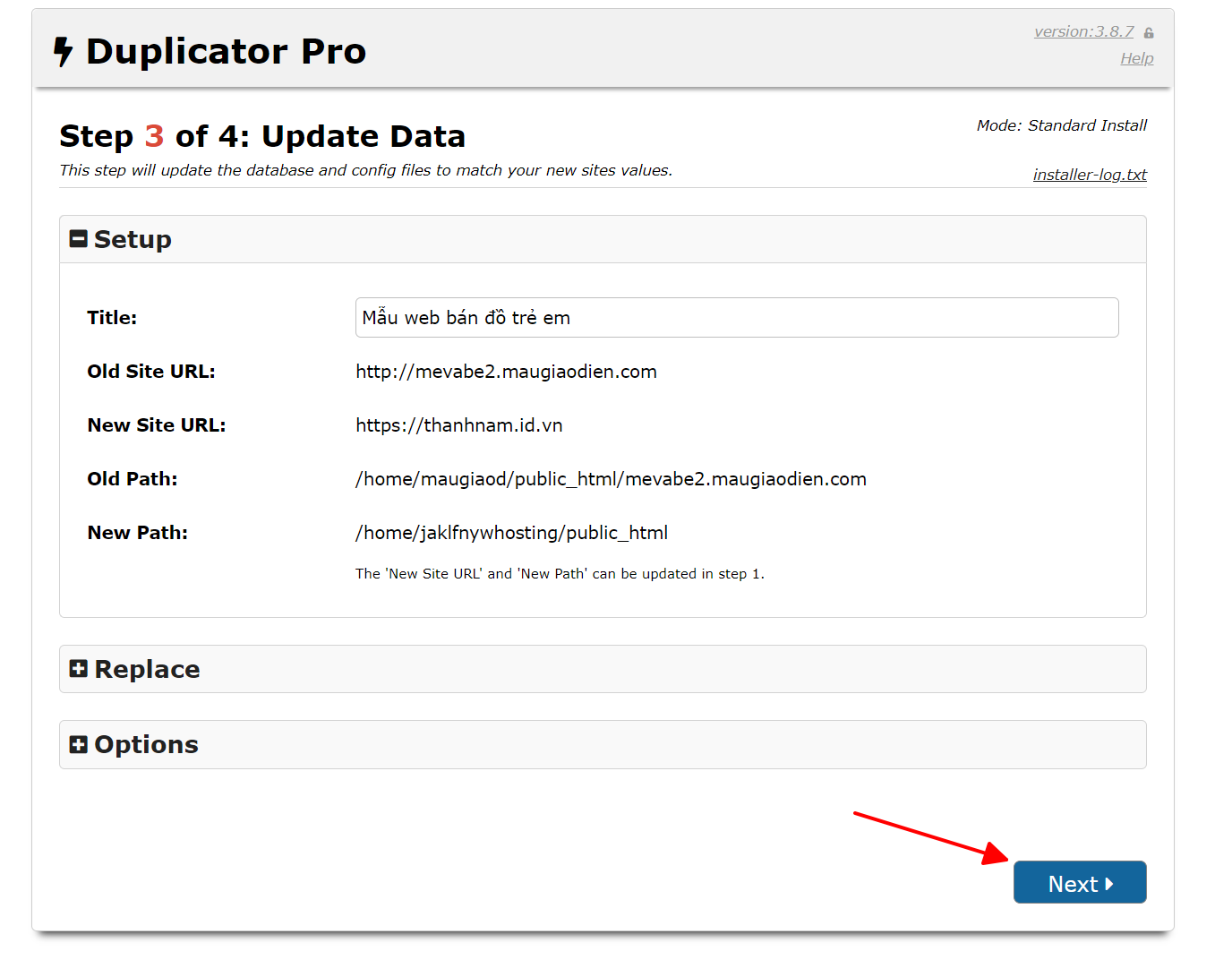
Task: Open the installer-log.txt link
Action: pos(1089,175)
